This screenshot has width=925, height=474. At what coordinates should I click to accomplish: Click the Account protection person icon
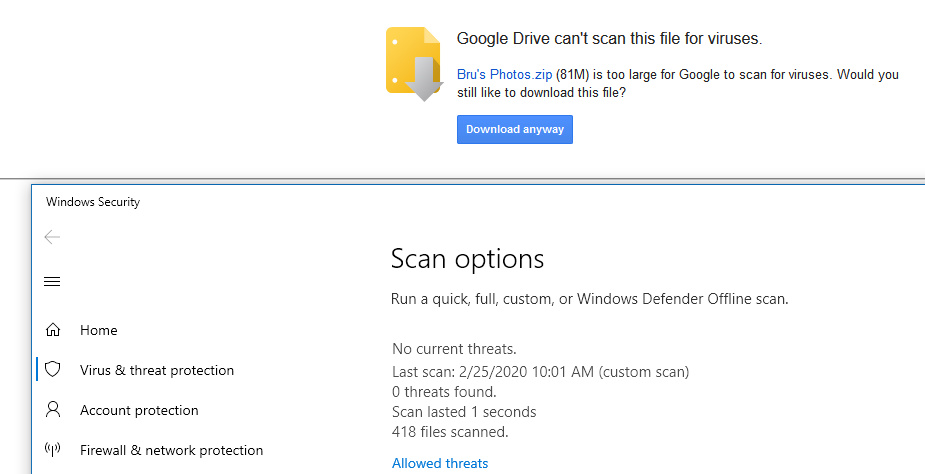[53, 410]
